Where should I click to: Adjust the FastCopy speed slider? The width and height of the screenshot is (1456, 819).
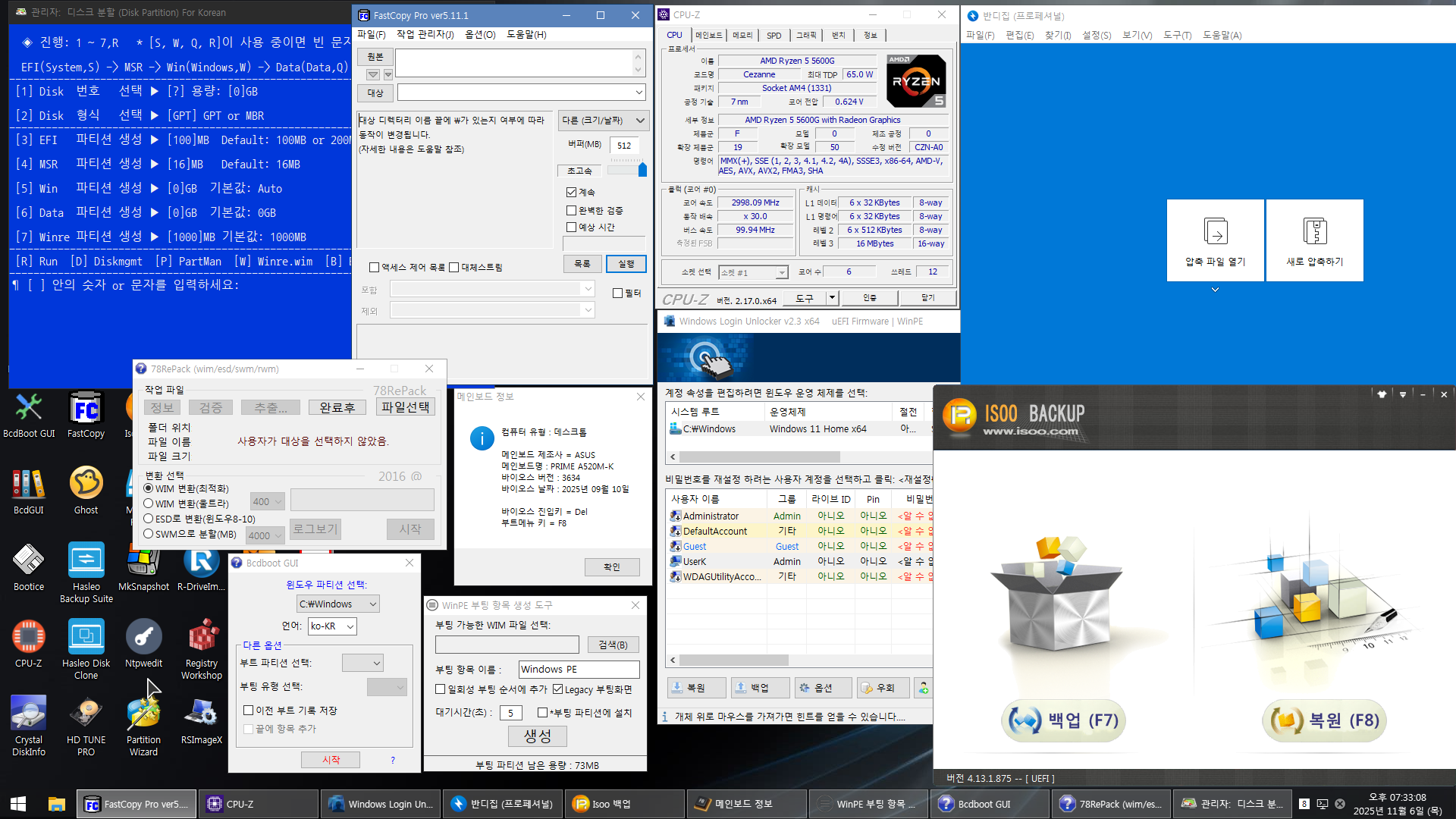[642, 170]
